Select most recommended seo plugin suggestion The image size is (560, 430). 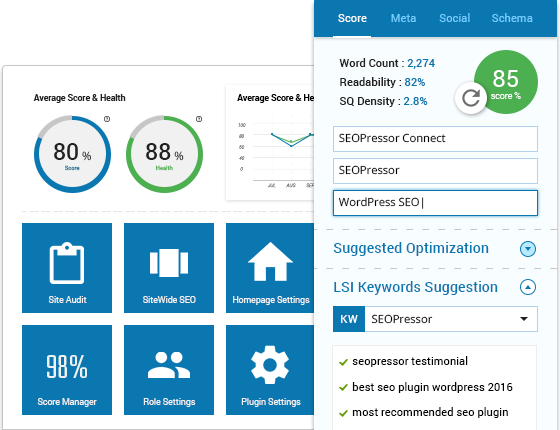pos(430,412)
